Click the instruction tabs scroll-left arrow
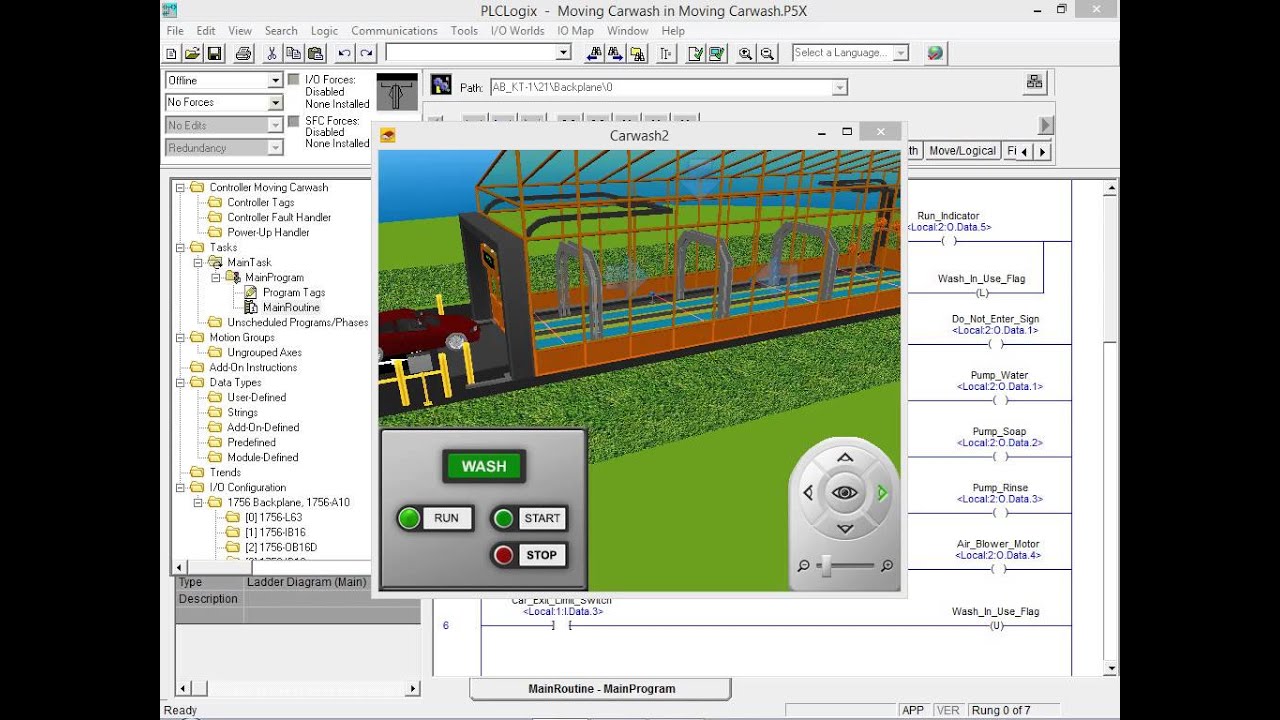 [1024, 152]
